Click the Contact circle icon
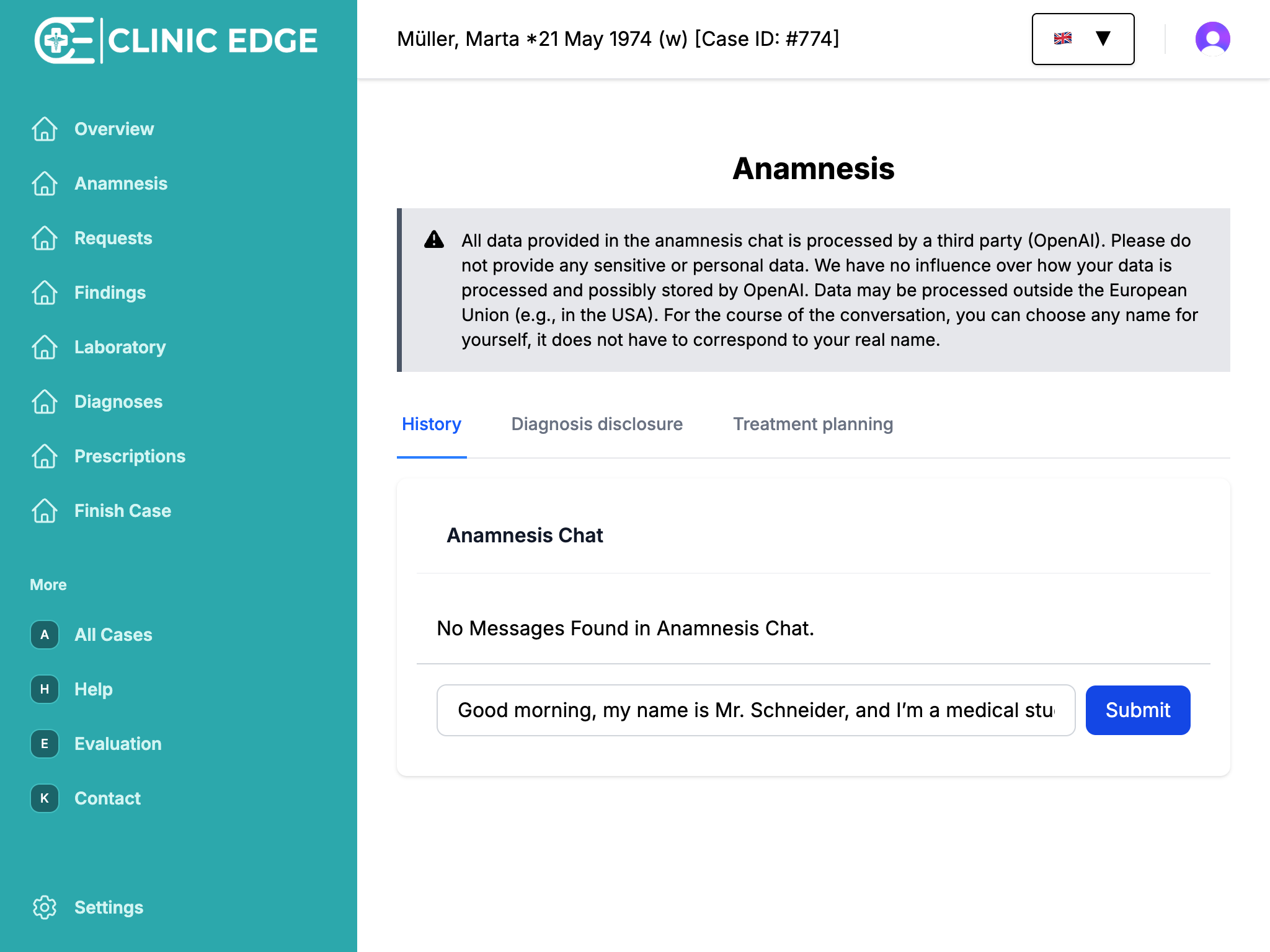Screen dimensions: 1270x952 [x=44, y=798]
